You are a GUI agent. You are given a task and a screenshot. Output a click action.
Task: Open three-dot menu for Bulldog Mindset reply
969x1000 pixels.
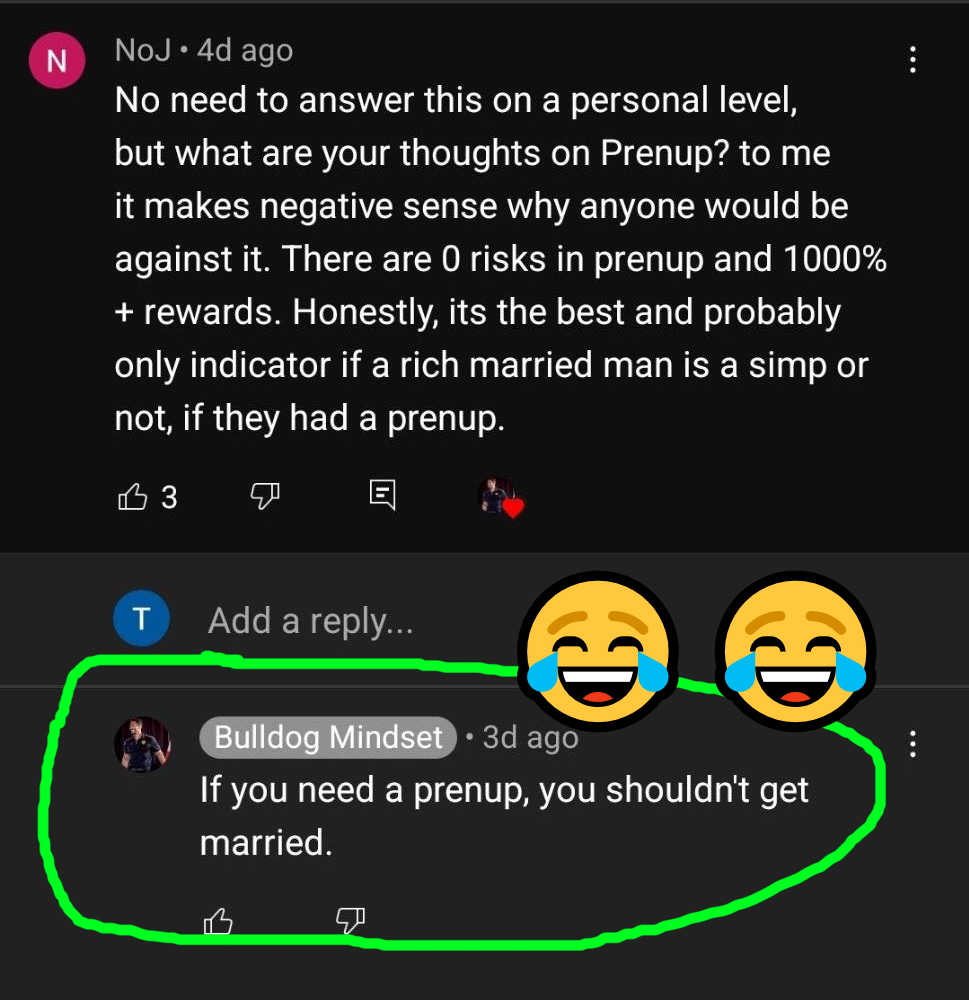(x=913, y=744)
